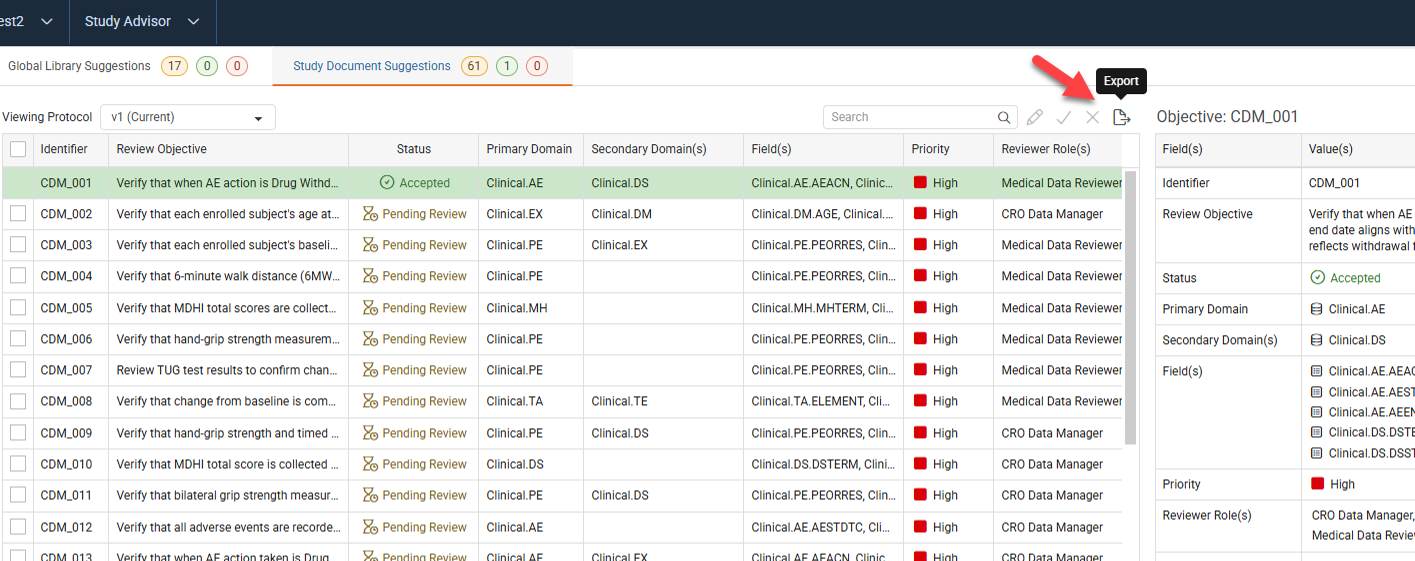Viewport: 1415px width, 561px height.
Task: Click Clinical.DM.AGE field cell in CDM_002 row
Action: coord(823,214)
